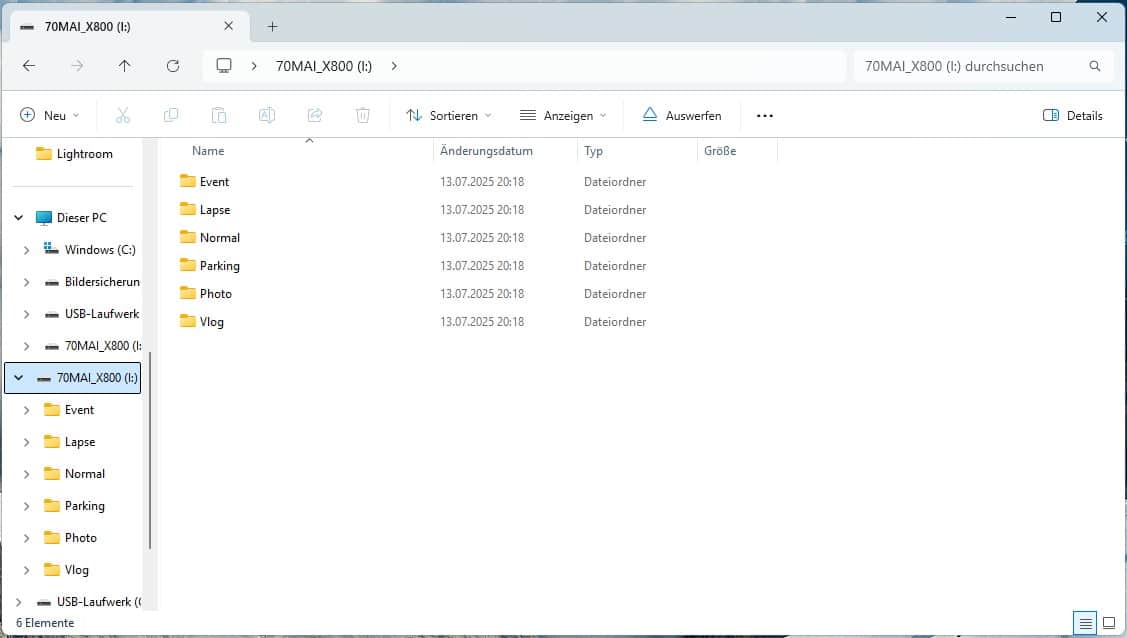The image size is (1127, 638).
Task: Click the Delete trash can icon
Action: 363,116
